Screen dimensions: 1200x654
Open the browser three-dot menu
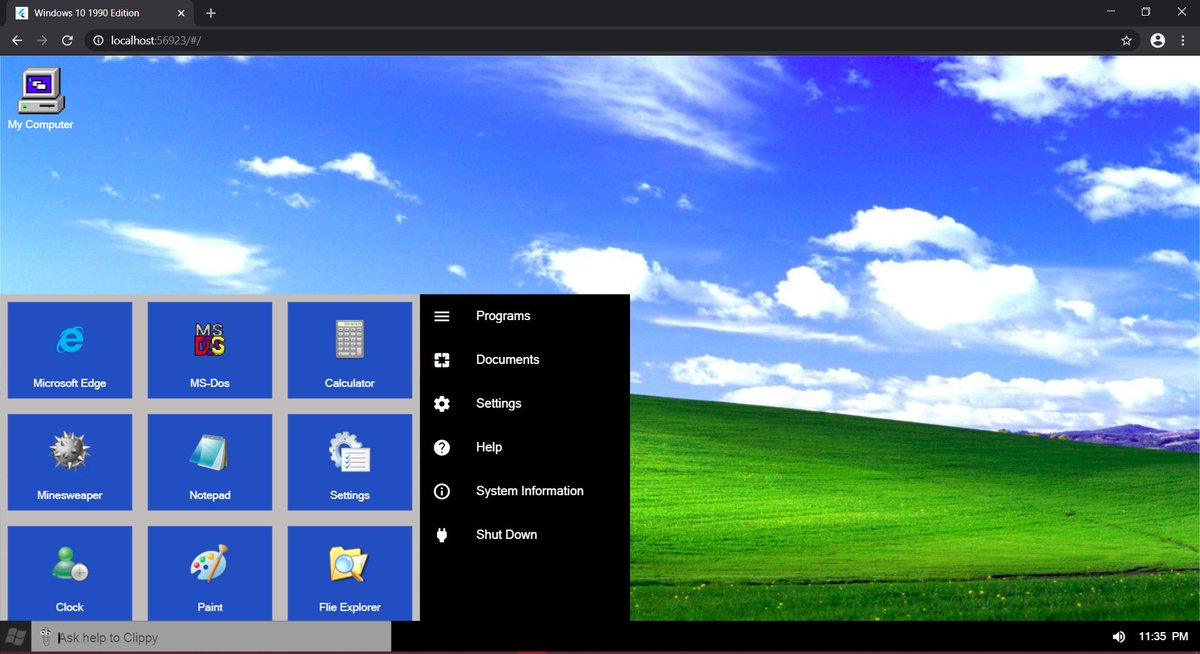click(x=1184, y=40)
